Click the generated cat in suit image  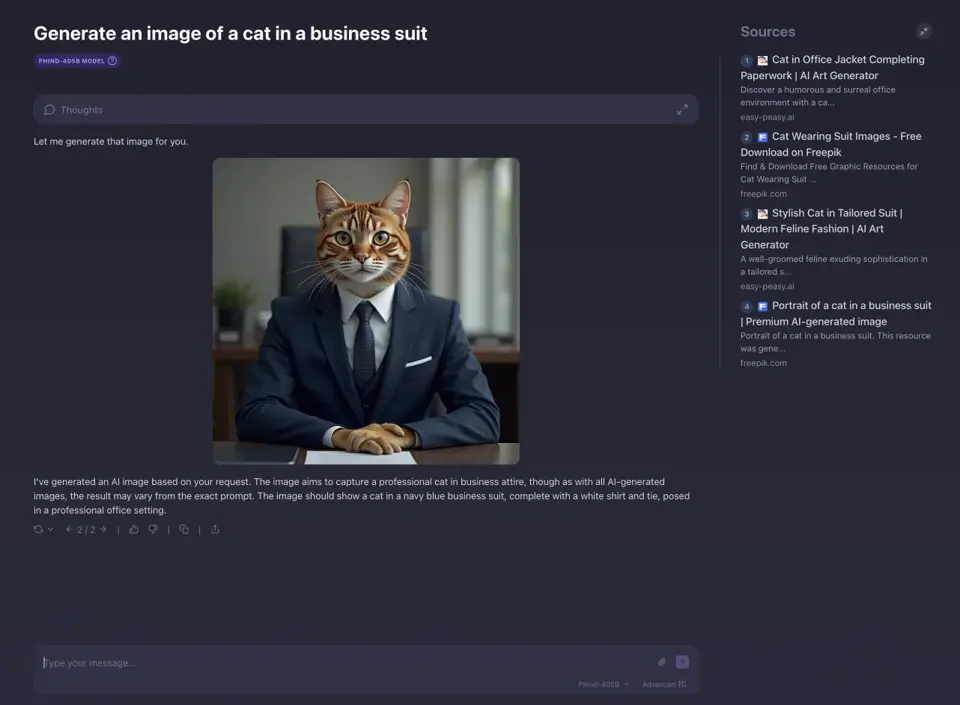point(366,311)
